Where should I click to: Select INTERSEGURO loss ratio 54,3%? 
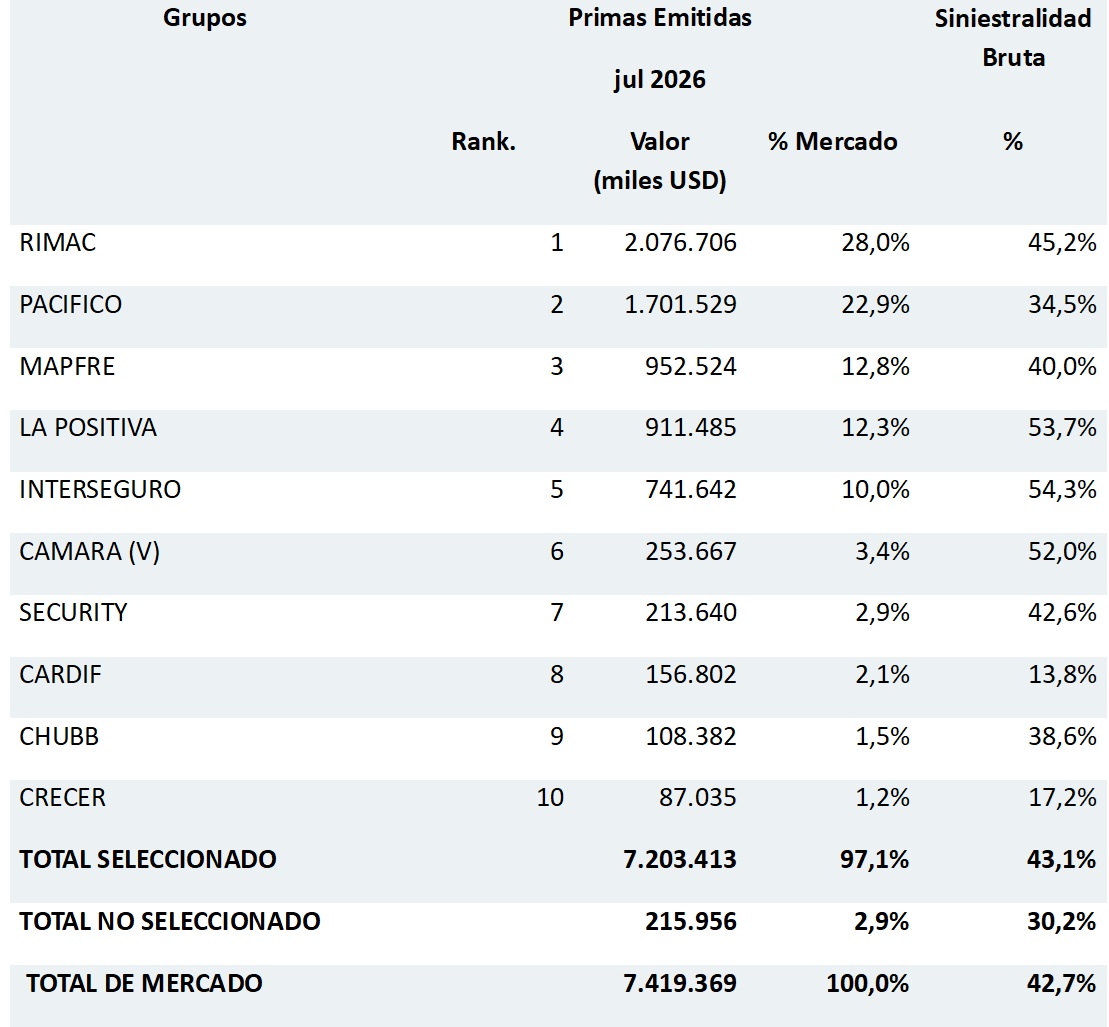click(x=1062, y=489)
